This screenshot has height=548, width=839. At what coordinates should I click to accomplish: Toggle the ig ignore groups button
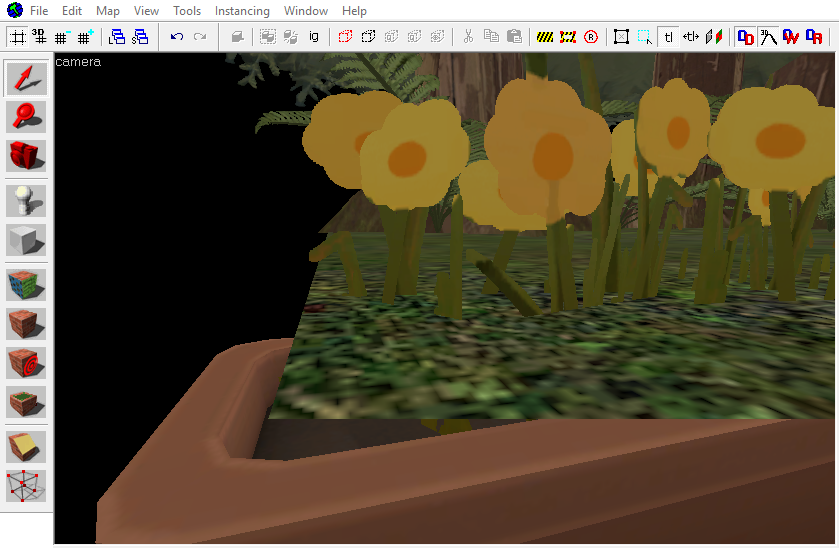(x=314, y=37)
